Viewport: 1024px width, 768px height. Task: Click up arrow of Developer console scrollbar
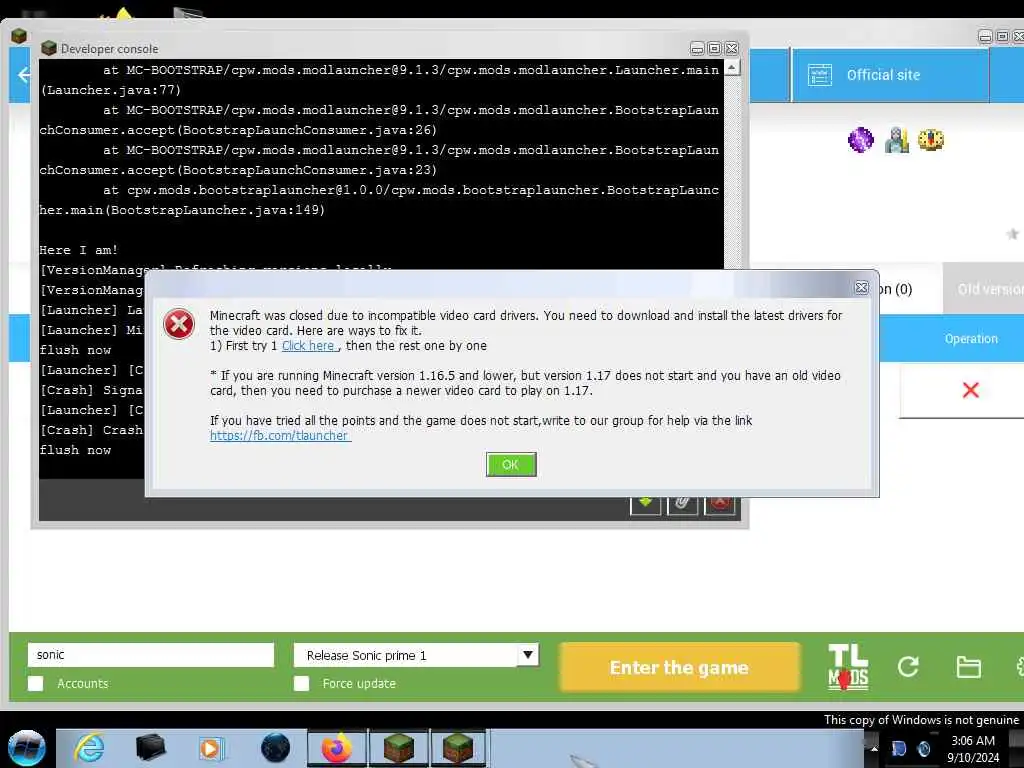pyautogui.click(x=732, y=67)
